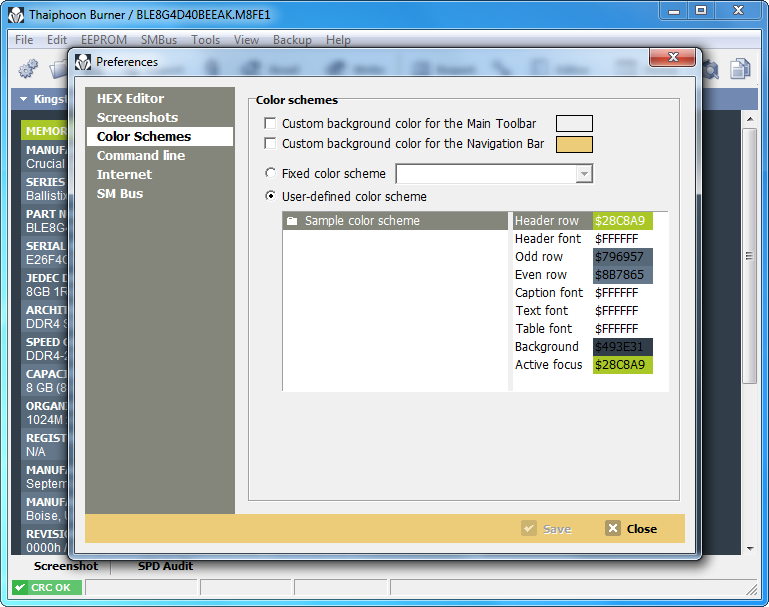Click Caption font value $FFFFFF
Viewport: 769px width, 607px height.
point(622,293)
